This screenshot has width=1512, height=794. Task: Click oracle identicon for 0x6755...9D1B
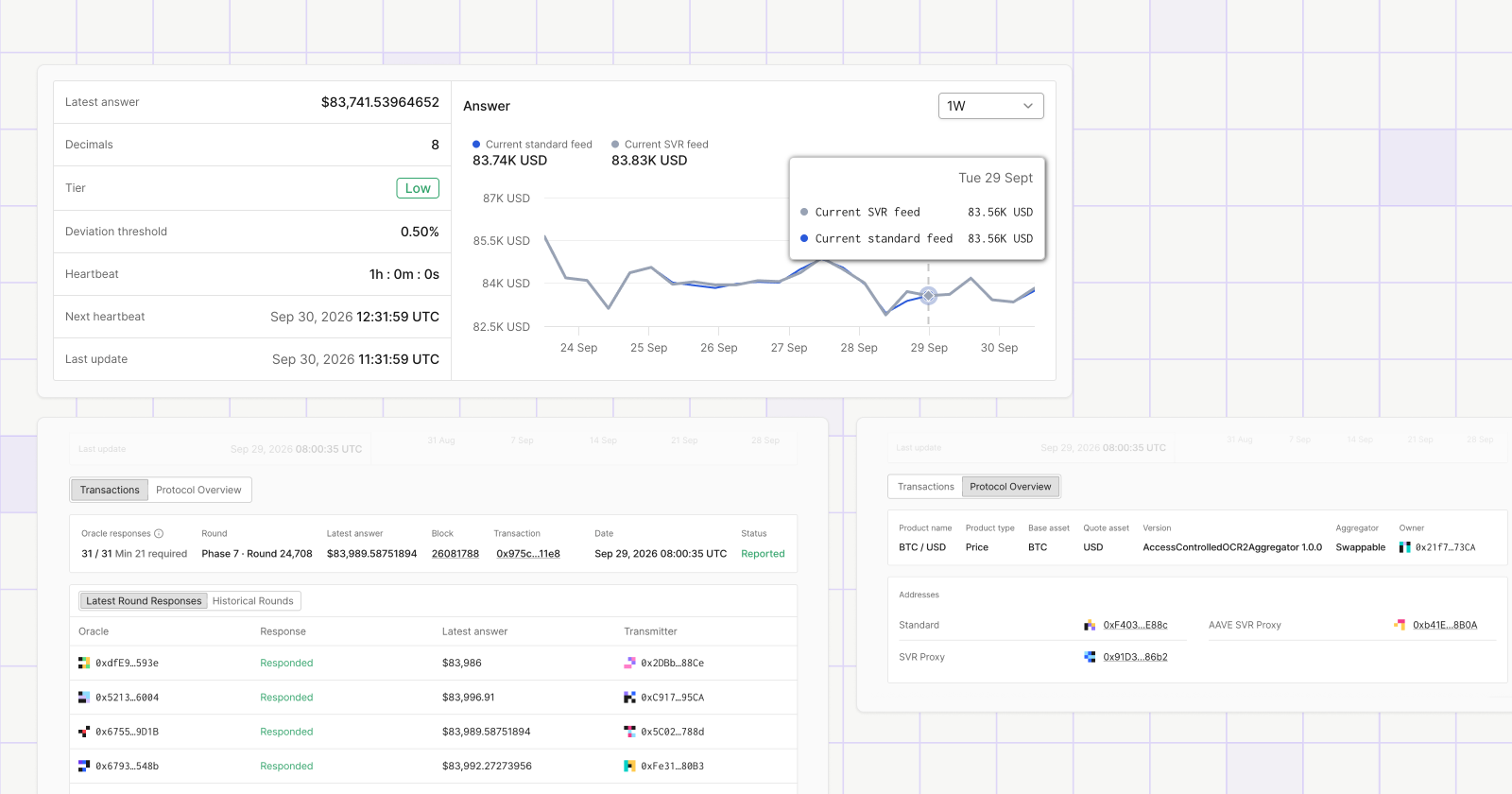coord(84,732)
